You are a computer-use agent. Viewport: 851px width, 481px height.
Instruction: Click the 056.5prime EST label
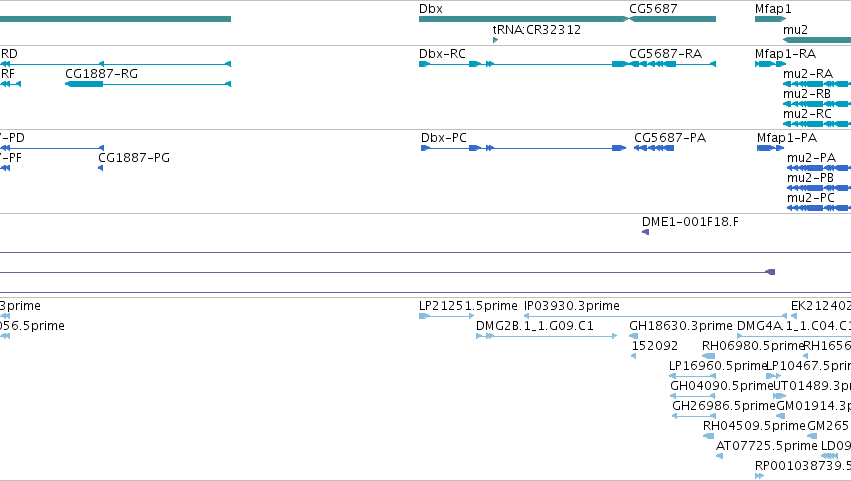[32, 326]
